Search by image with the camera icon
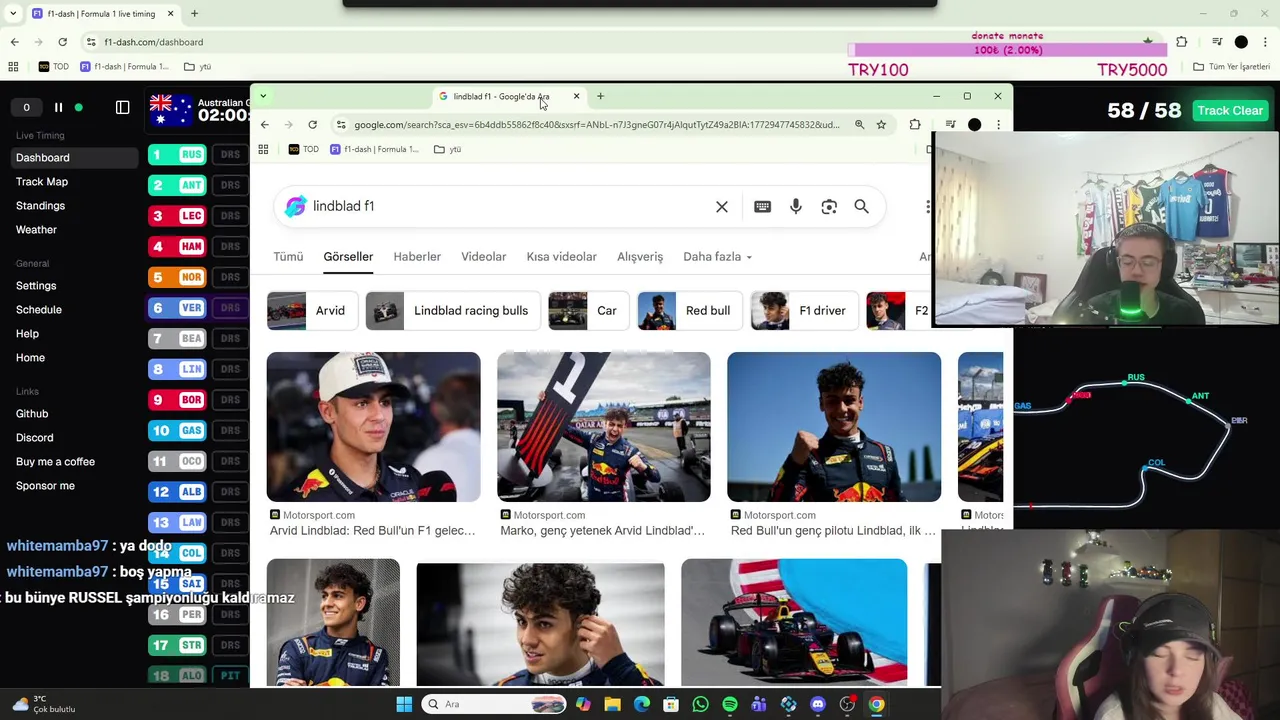Viewport: 1280px width, 720px height. [x=829, y=206]
